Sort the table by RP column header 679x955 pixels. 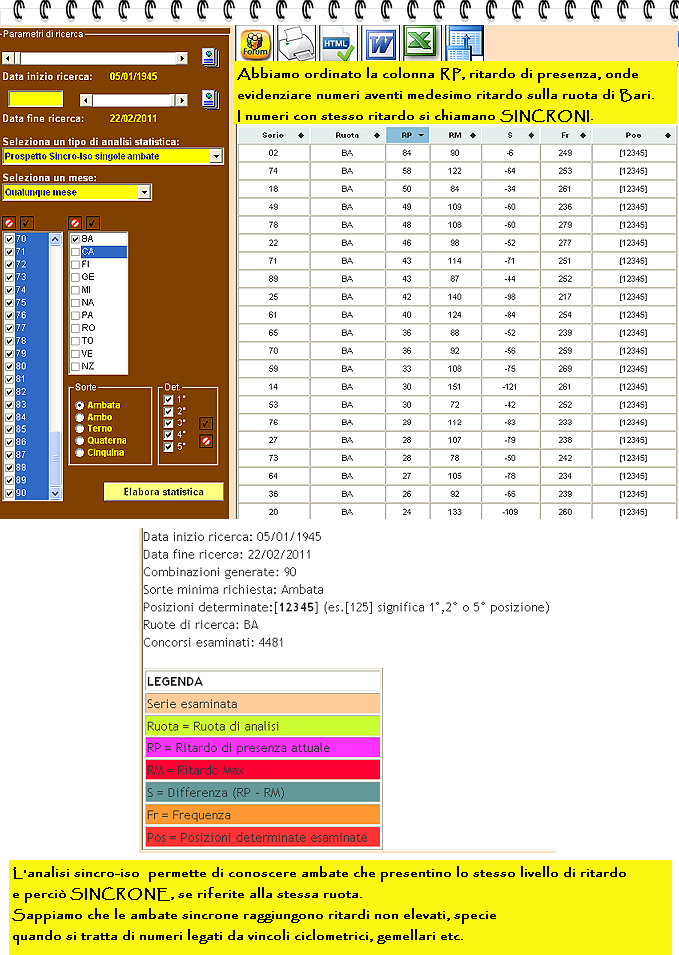click(x=407, y=134)
